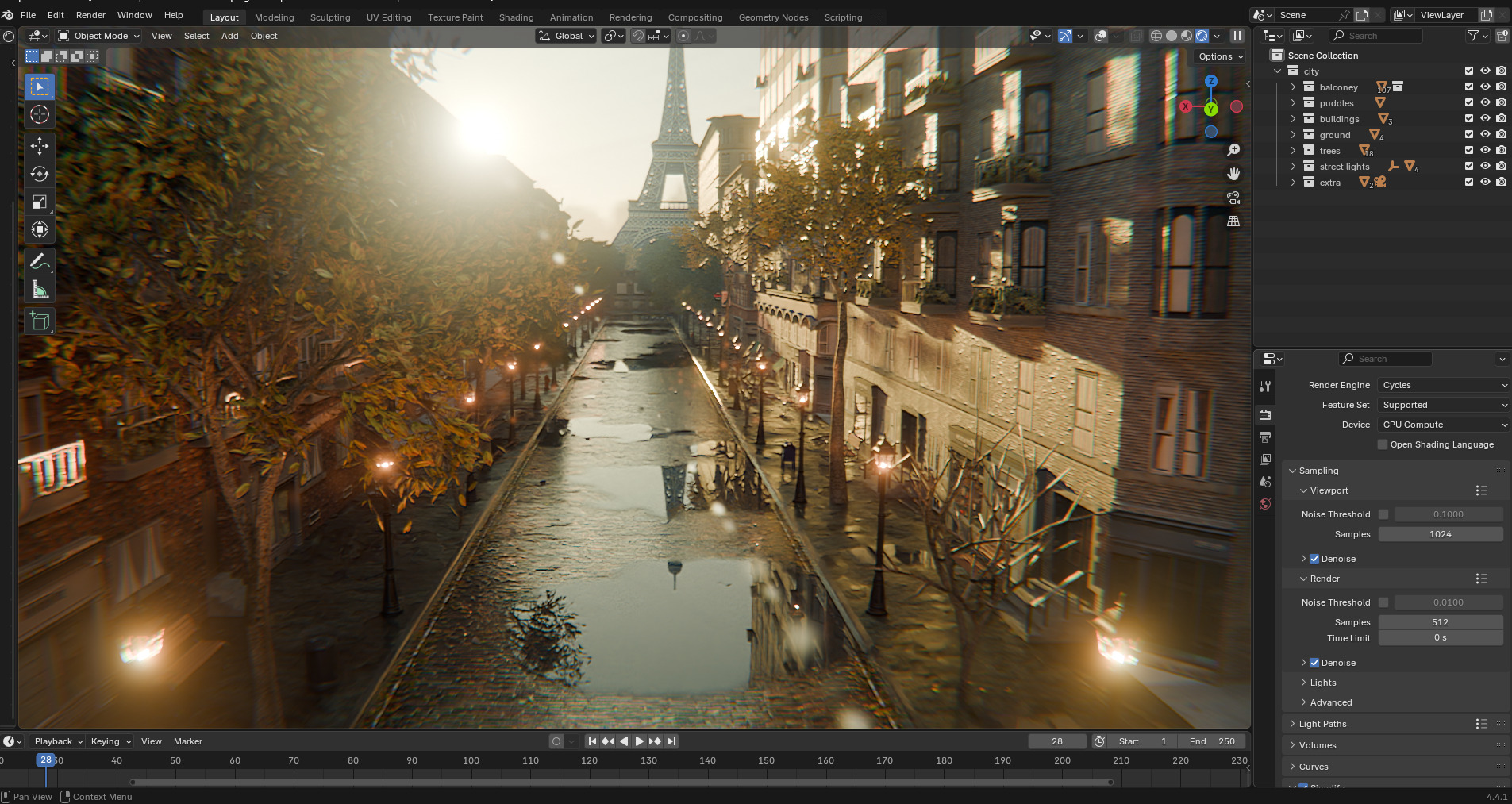
Task: Switch to wireframe viewport shading
Action: 1156,36
